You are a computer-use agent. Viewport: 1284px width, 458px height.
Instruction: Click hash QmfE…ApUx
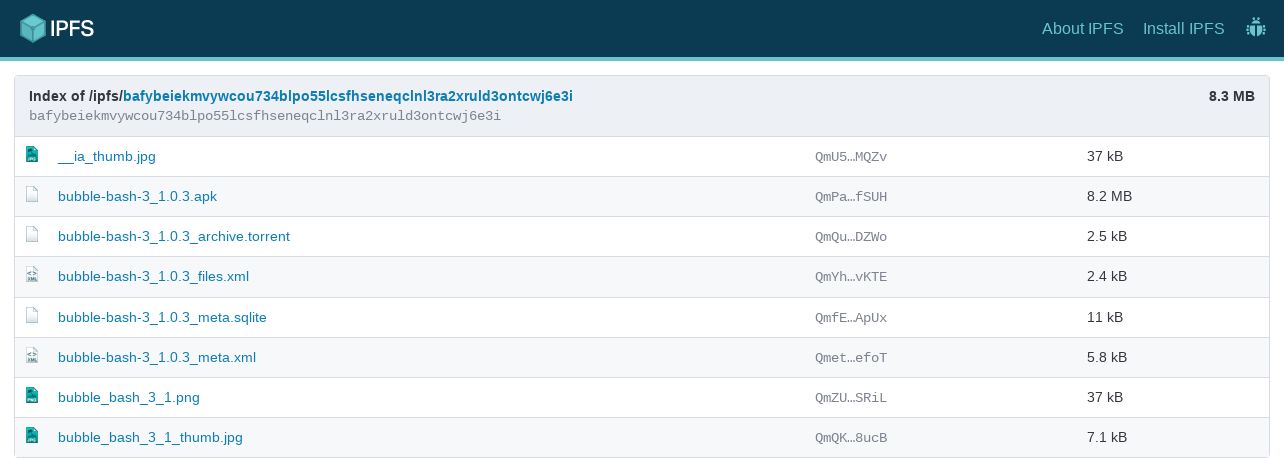[851, 317]
